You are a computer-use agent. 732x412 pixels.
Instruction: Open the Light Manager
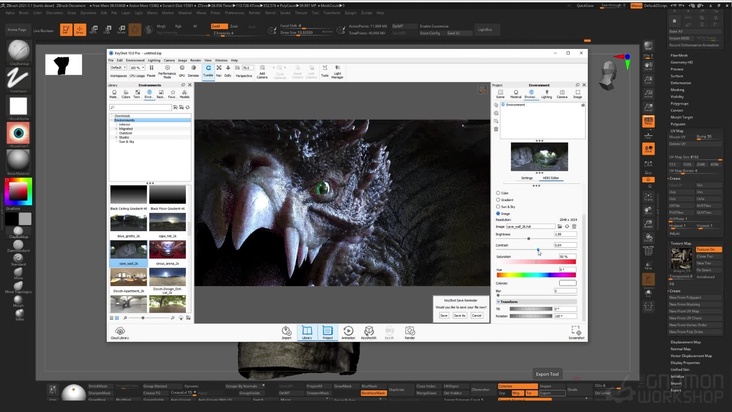click(338, 71)
